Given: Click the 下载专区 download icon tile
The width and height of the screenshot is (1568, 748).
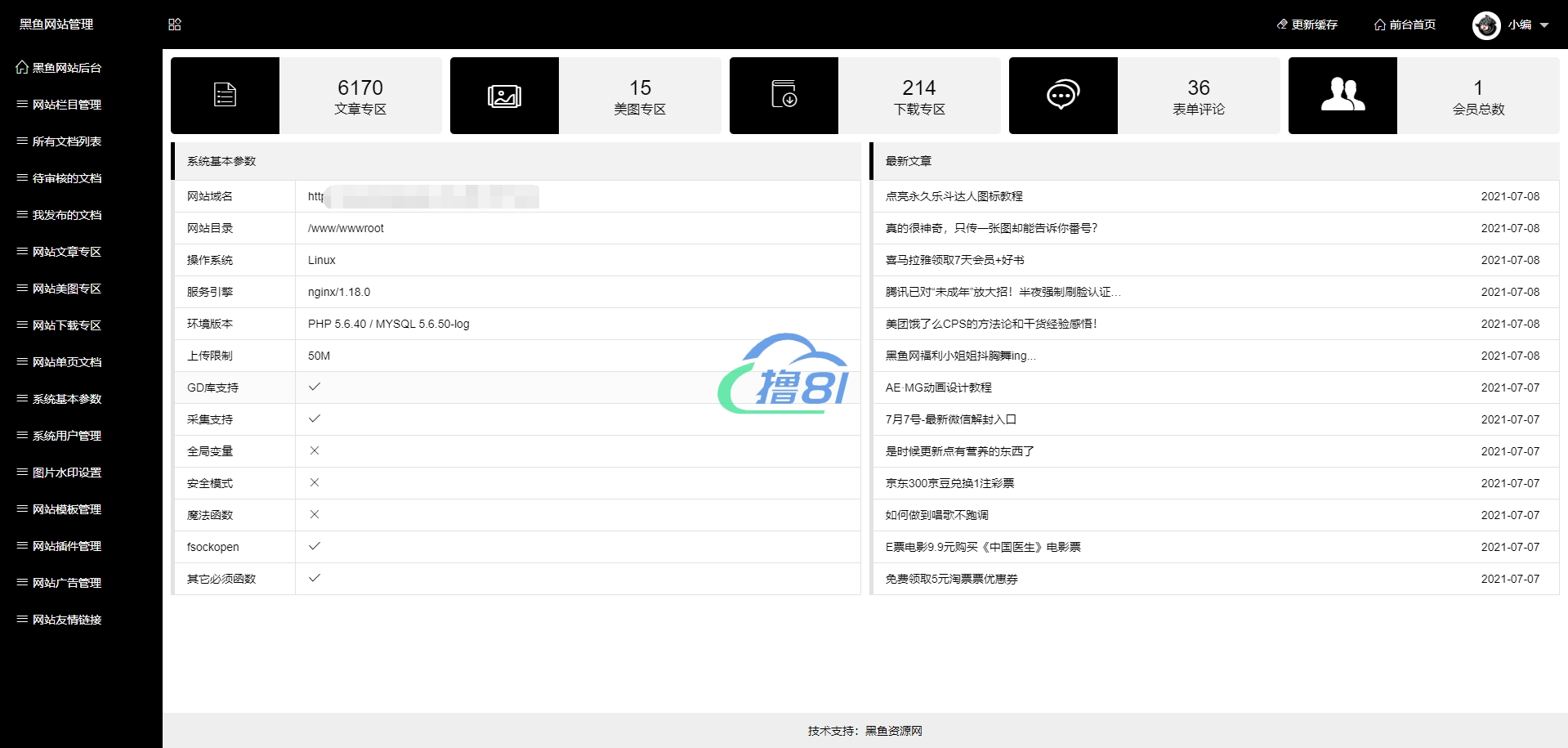Looking at the screenshot, I should point(784,95).
